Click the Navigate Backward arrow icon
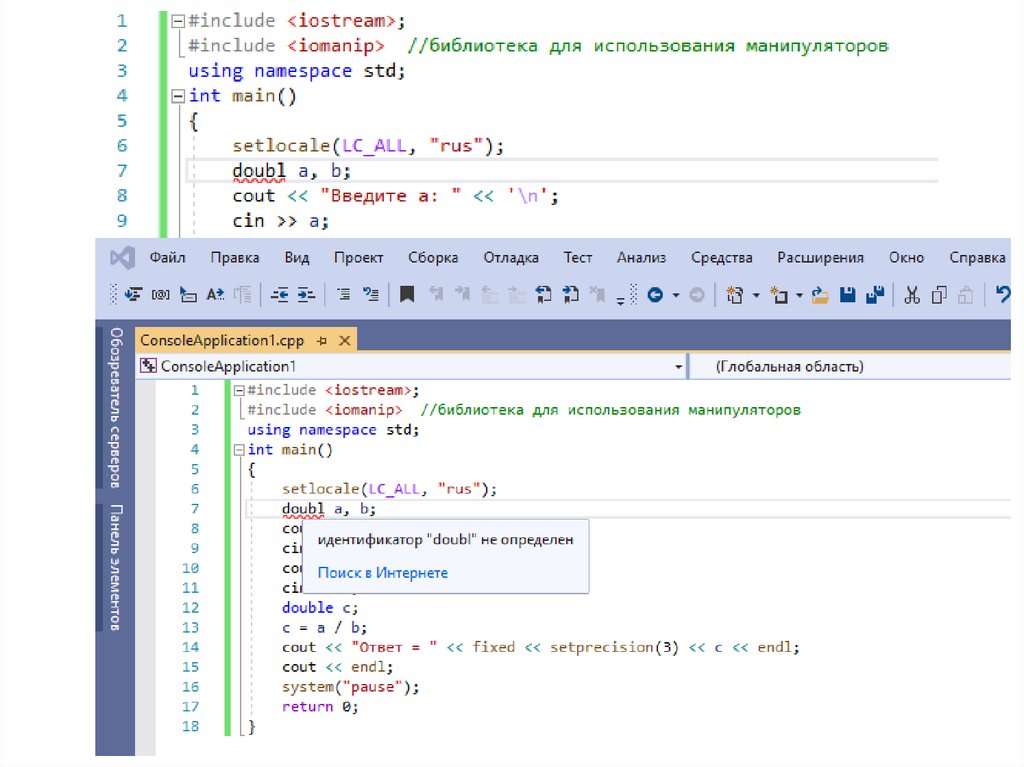1024x767 pixels. [655, 295]
